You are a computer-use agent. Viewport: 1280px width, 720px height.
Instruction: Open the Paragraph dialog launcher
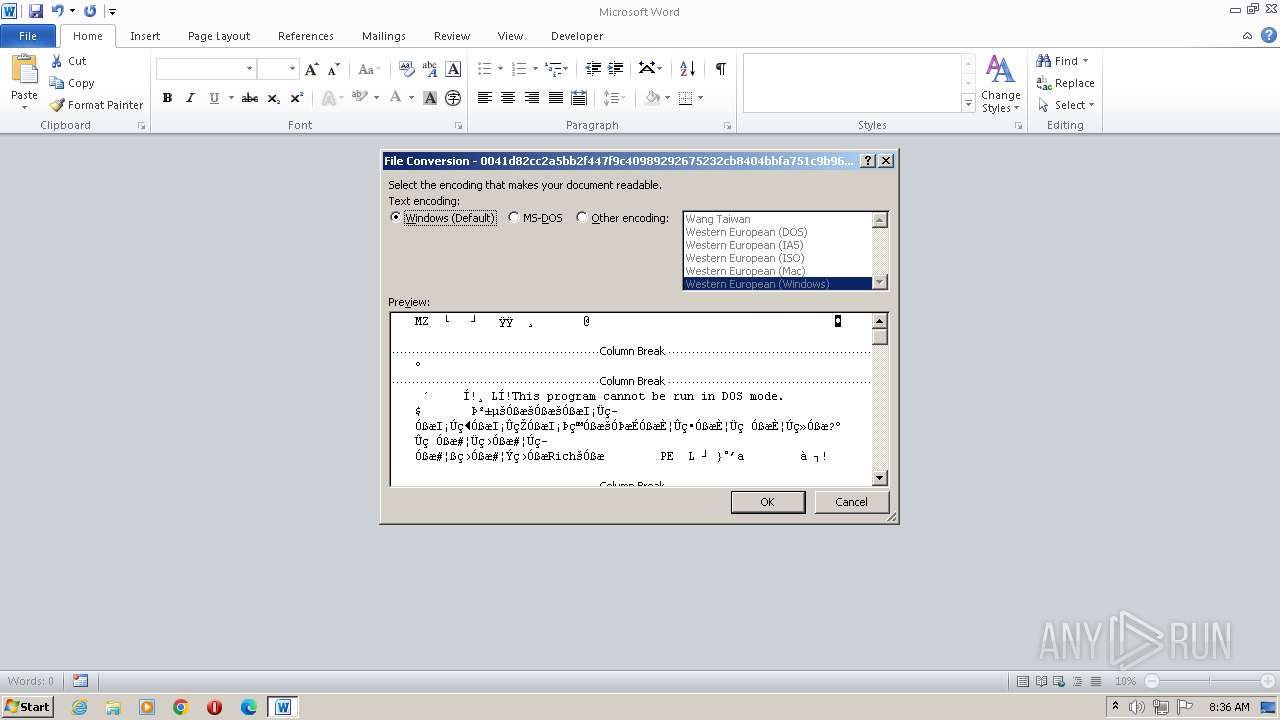pyautogui.click(x=727, y=126)
